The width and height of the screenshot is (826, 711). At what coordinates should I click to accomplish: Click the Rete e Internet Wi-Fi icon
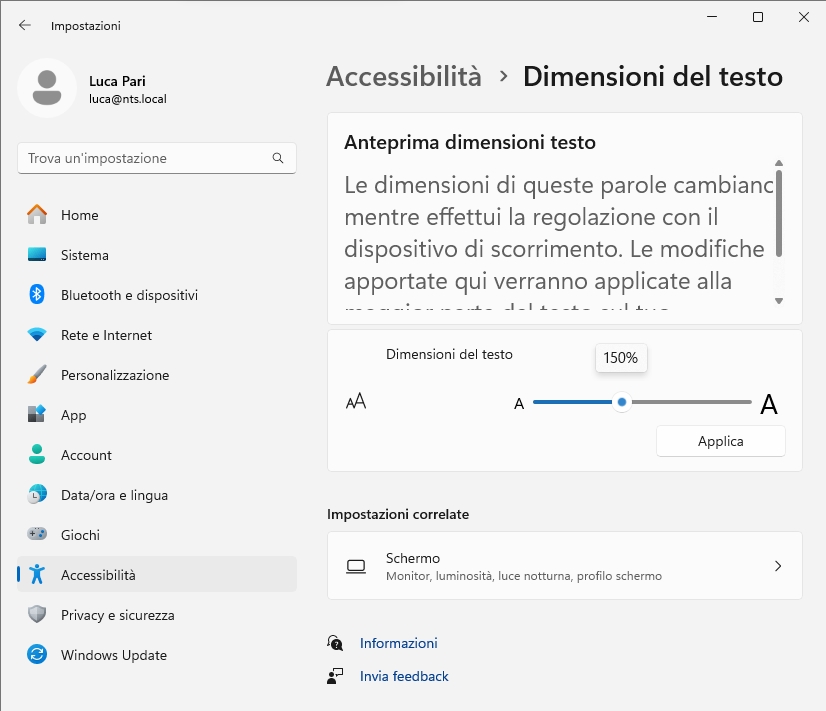pyautogui.click(x=37, y=335)
